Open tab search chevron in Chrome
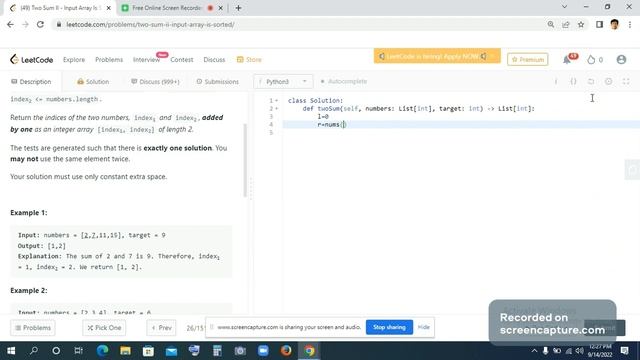Screen dimensions: 640x360 [x=564, y=7]
